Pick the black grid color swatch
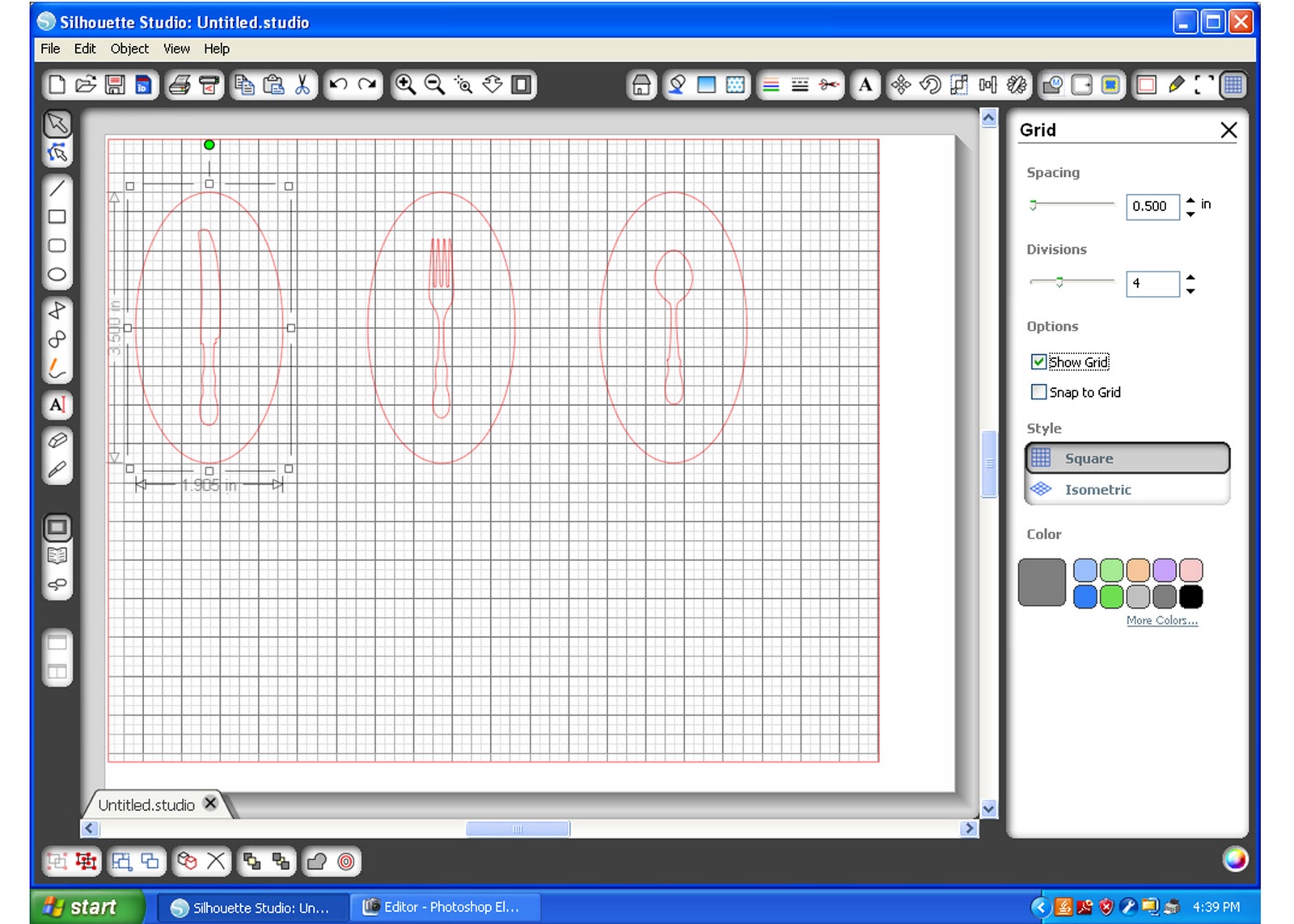 click(1191, 597)
